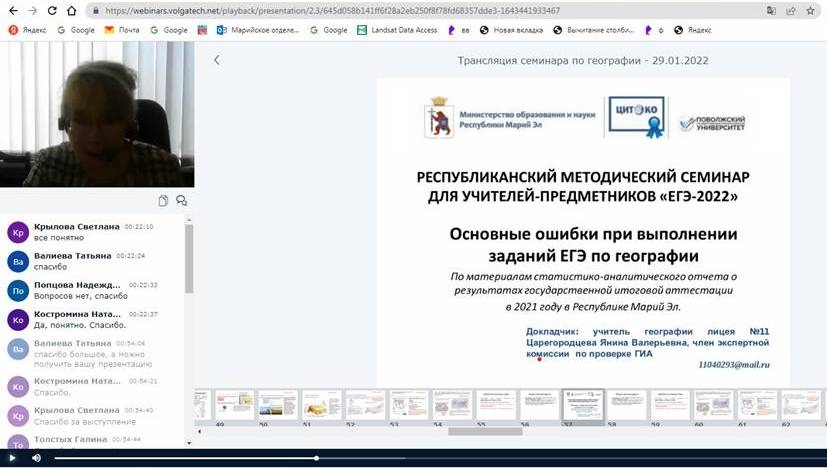Collapse sidebar with left chevron arrow

pos(217,60)
